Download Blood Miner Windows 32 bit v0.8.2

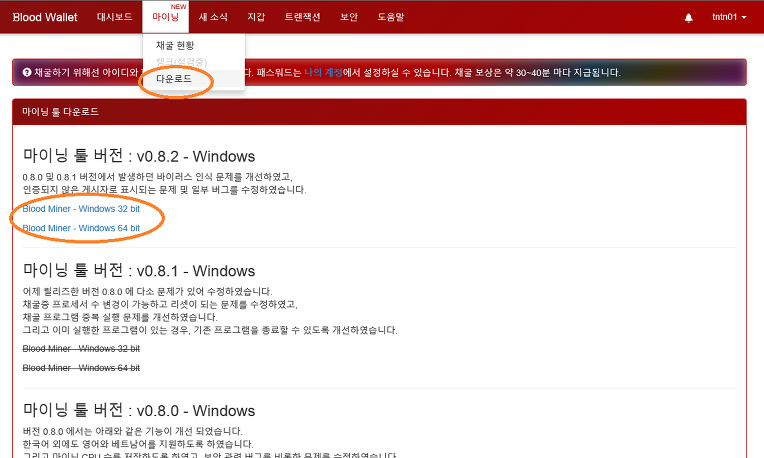81,209
